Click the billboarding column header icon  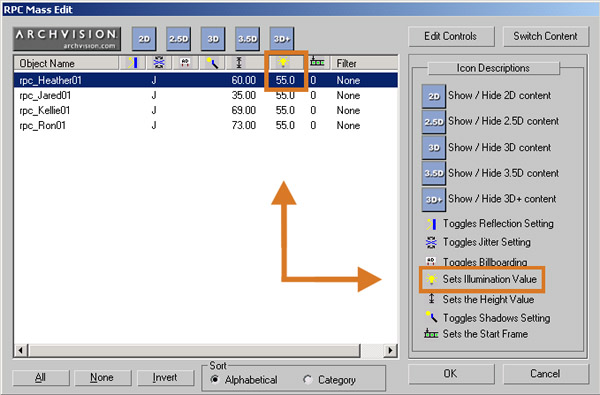185,62
